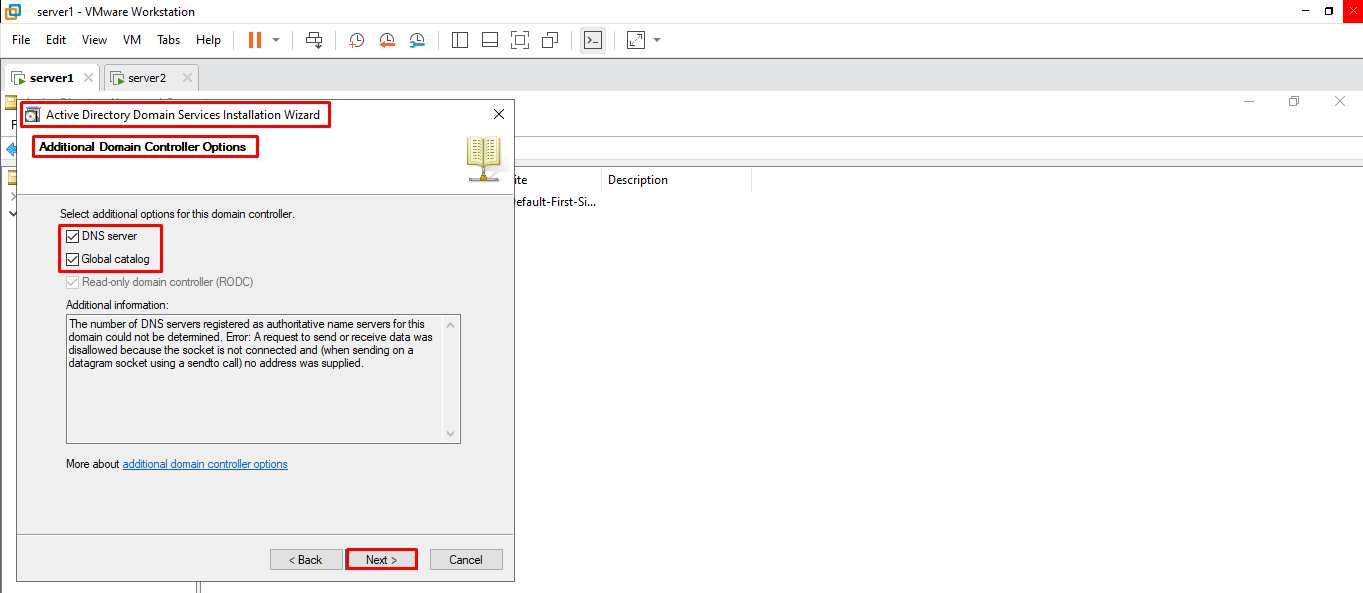1363x593 pixels.
Task: Open the Tabs menu
Action: pyautogui.click(x=169, y=40)
